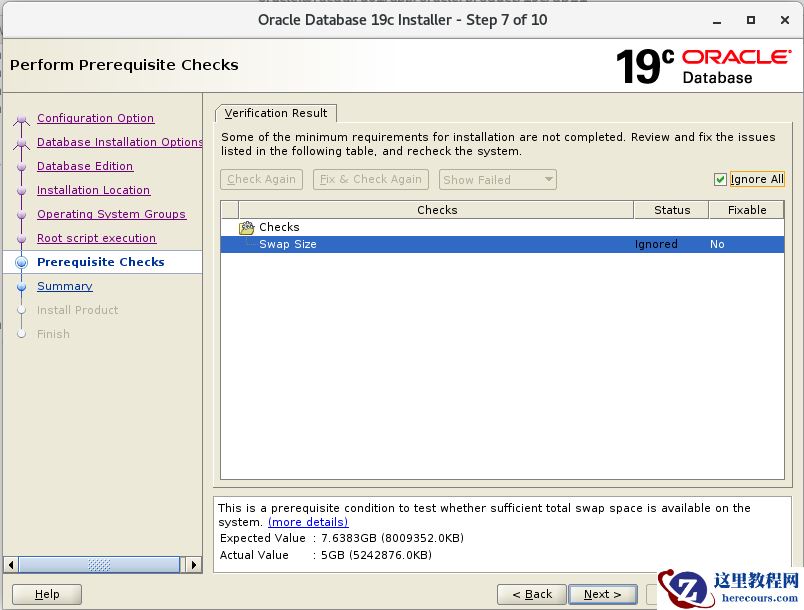
Task: Click the Checks folder icon in table
Action: point(247,227)
